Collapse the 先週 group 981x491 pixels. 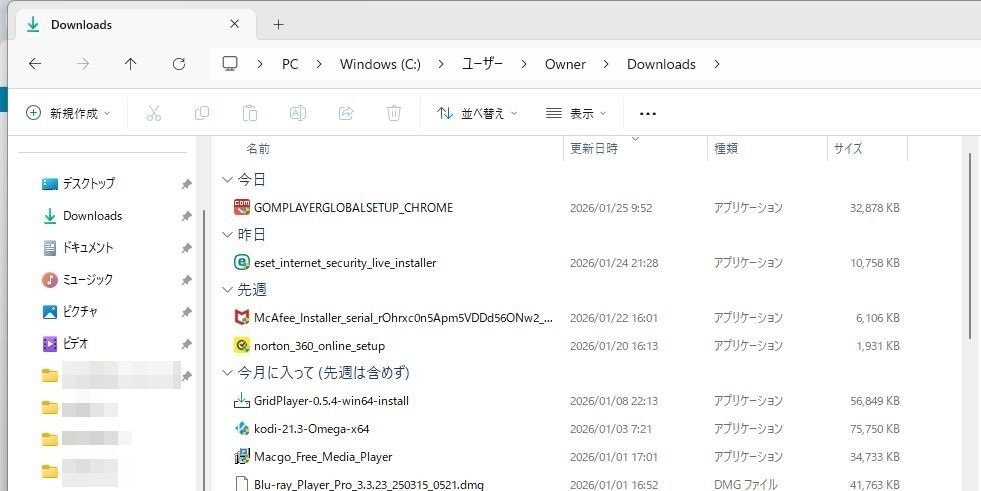227,290
